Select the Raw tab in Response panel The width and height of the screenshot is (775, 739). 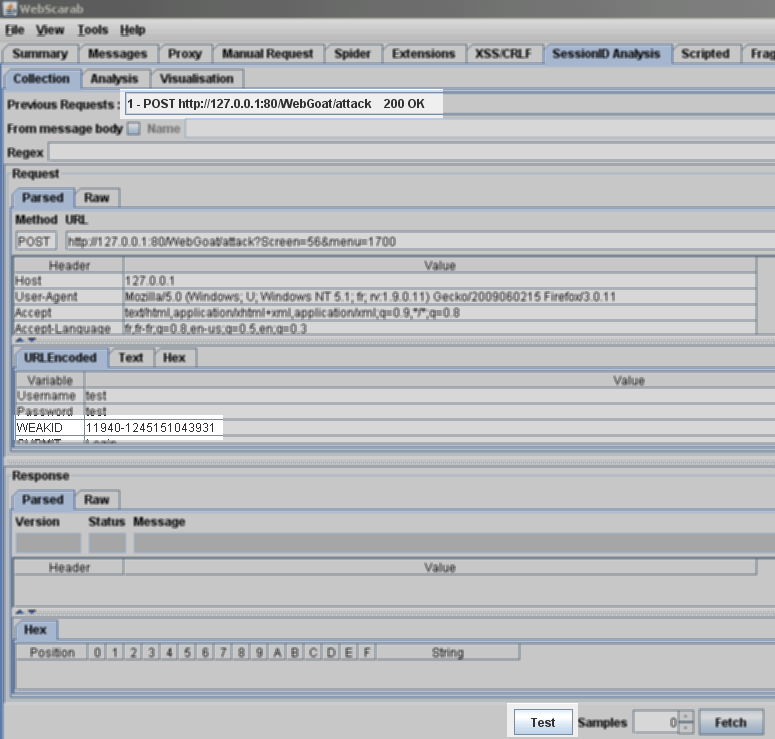click(97, 500)
